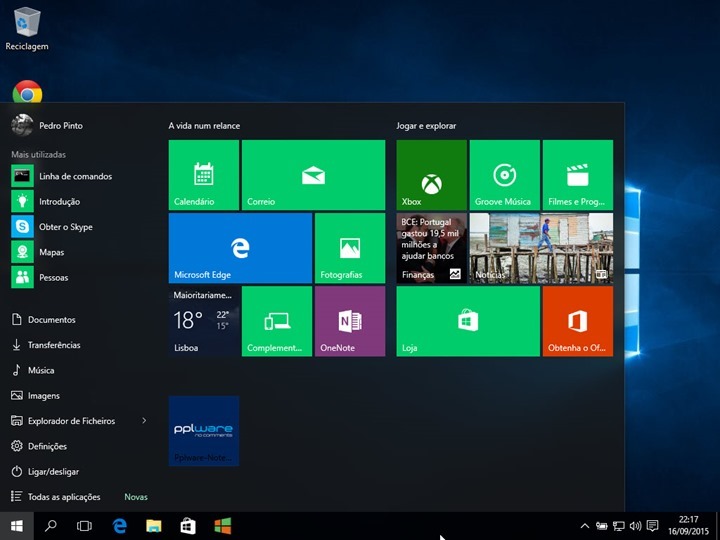The width and height of the screenshot is (720, 540).
Task: Open the Mapas app
Action: (38, 252)
